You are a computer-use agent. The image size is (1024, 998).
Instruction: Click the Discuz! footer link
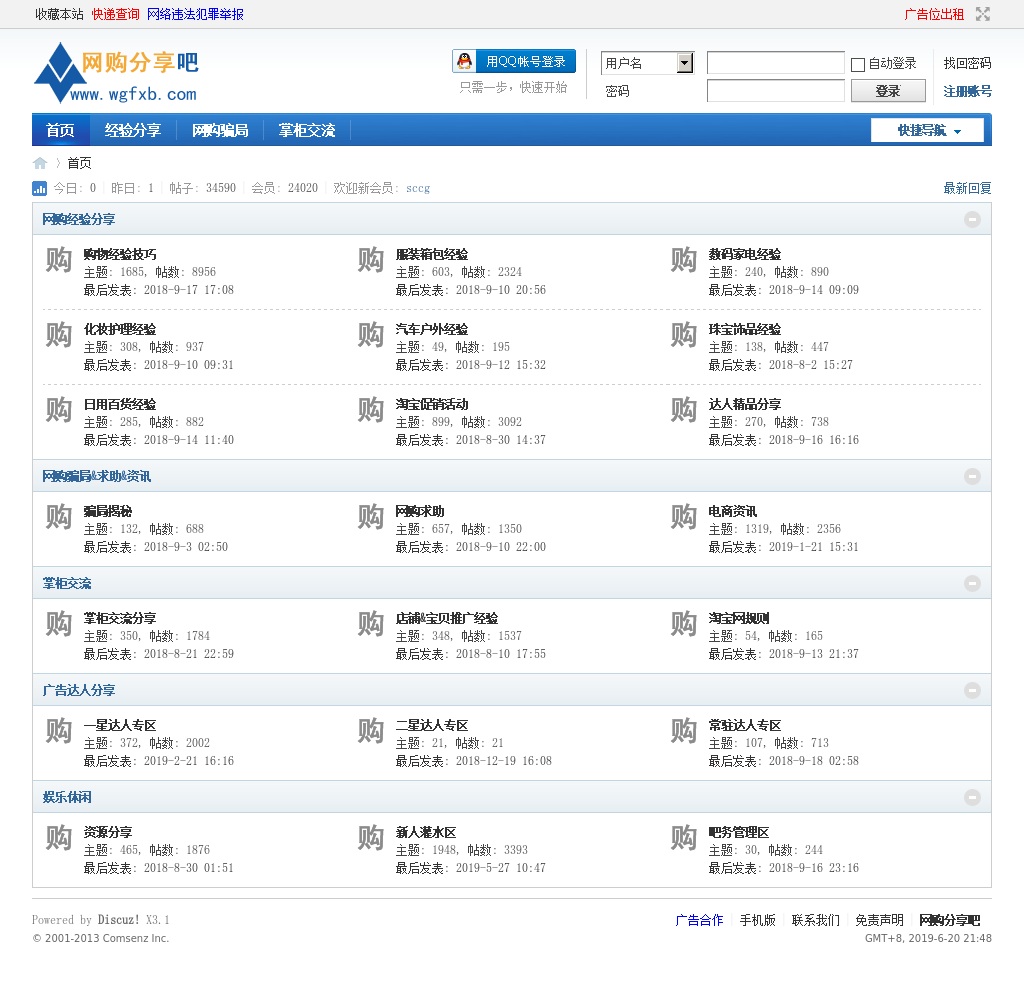118,920
